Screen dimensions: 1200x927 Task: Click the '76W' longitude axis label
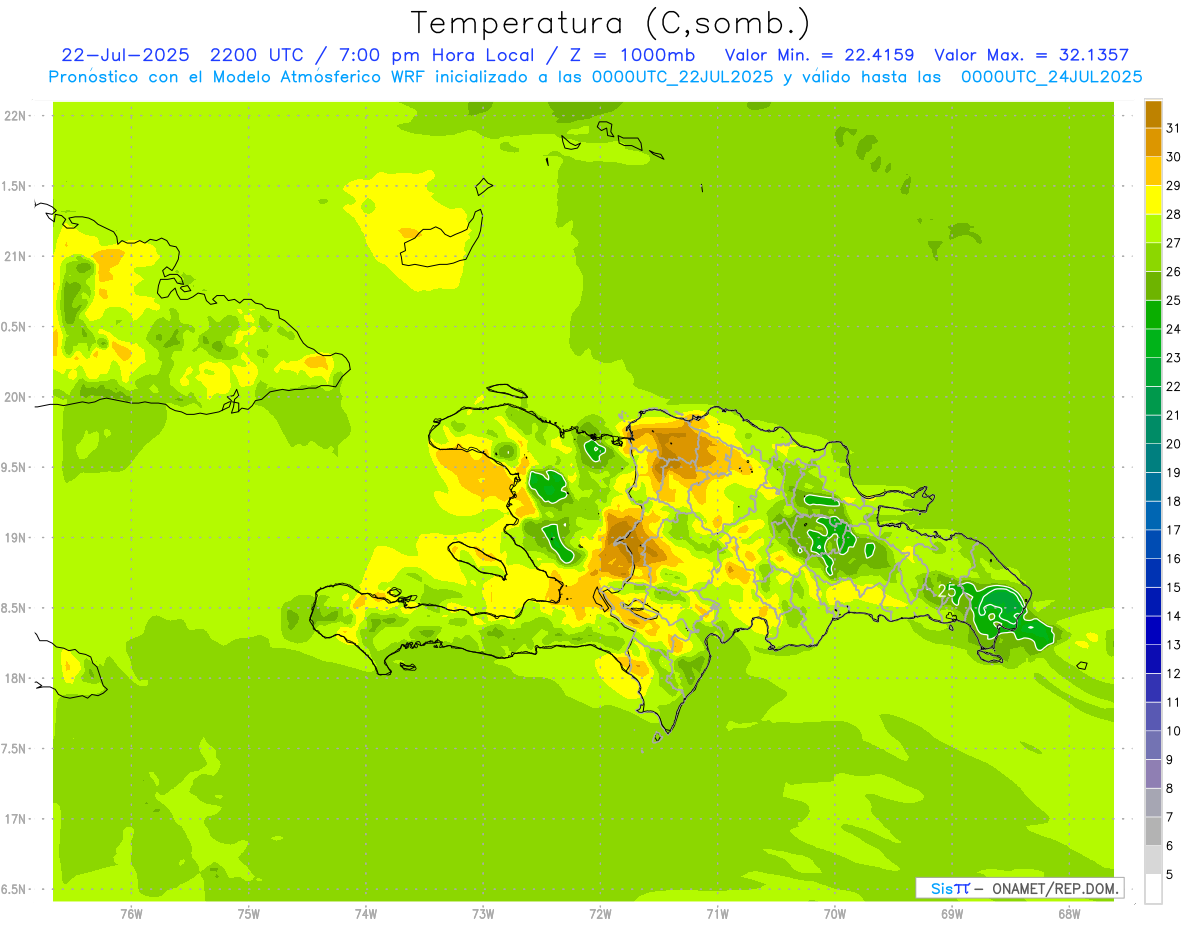click(131, 914)
